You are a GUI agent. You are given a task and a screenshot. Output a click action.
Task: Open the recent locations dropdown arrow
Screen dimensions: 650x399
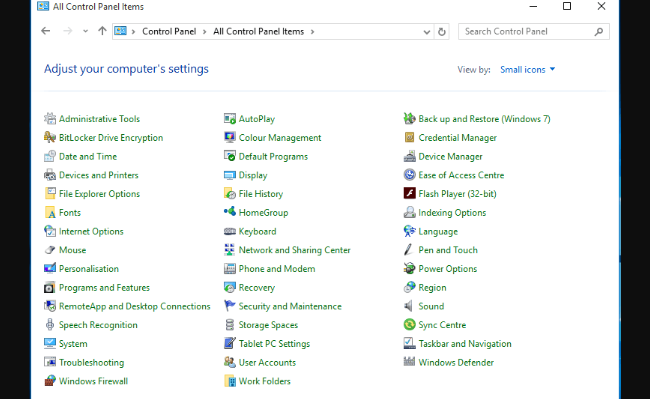click(x=85, y=31)
